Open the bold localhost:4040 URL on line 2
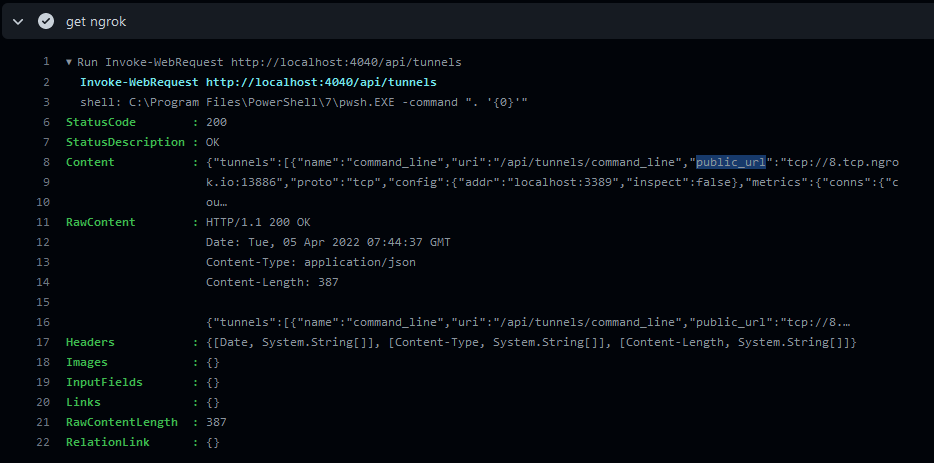This screenshot has height=463, width=934. (321, 82)
